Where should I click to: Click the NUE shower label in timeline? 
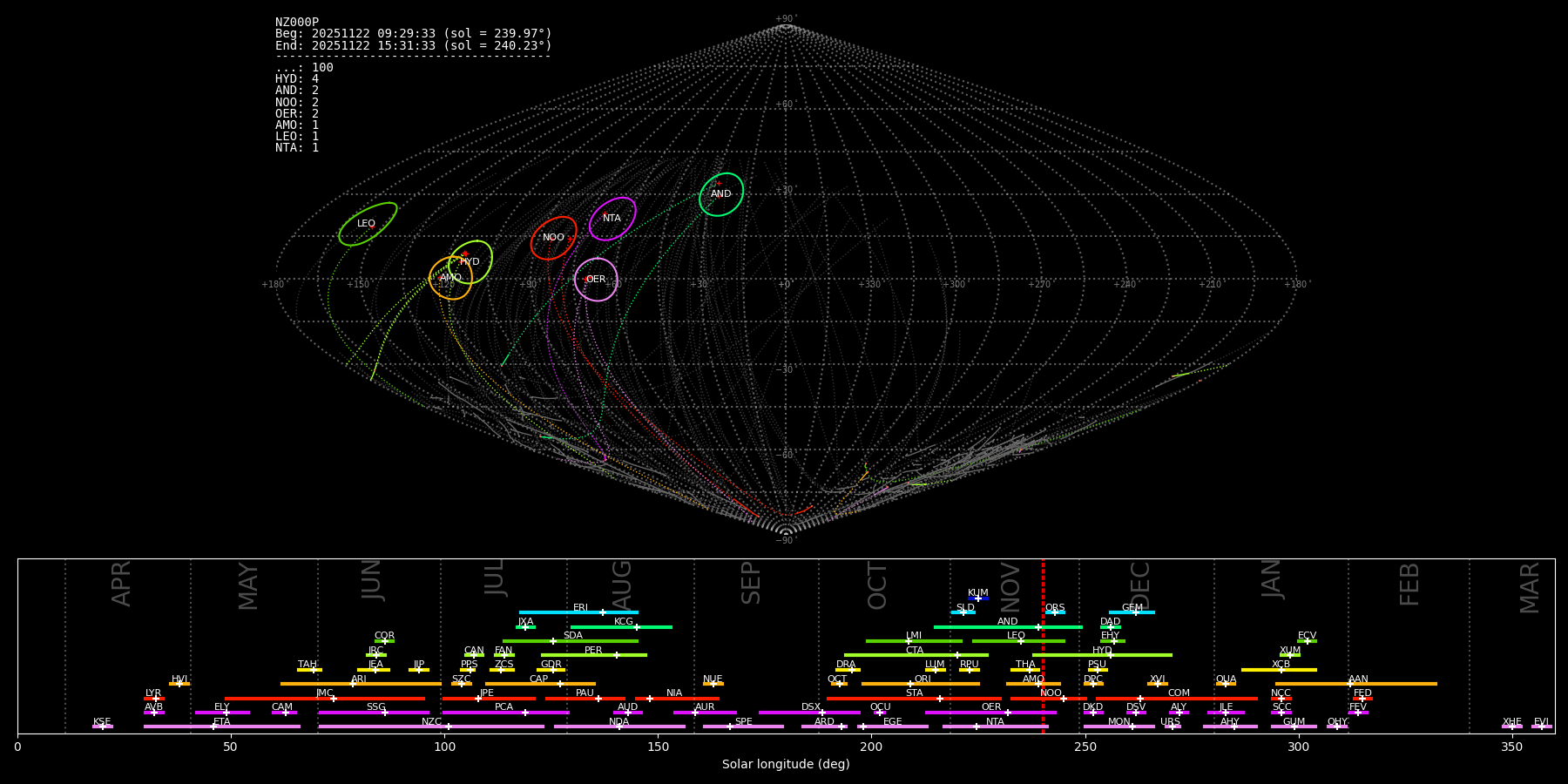713,679
